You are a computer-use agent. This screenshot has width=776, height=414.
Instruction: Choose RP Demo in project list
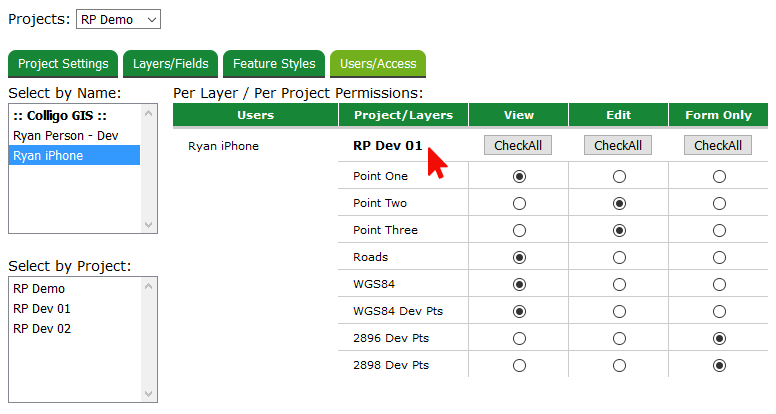tap(39, 289)
